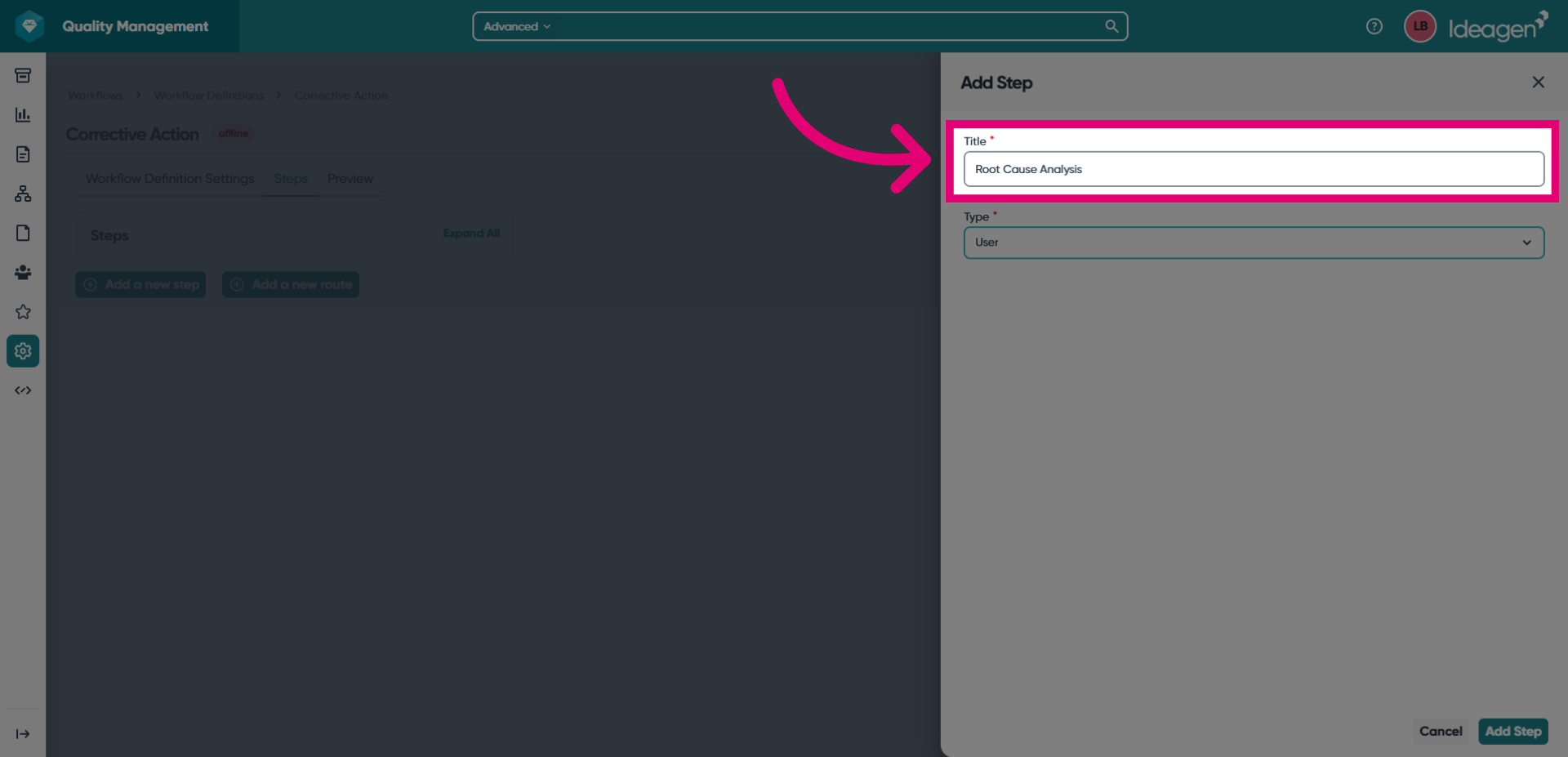This screenshot has height=757, width=1568.
Task: Switch to the Steps tab
Action: click(x=291, y=178)
